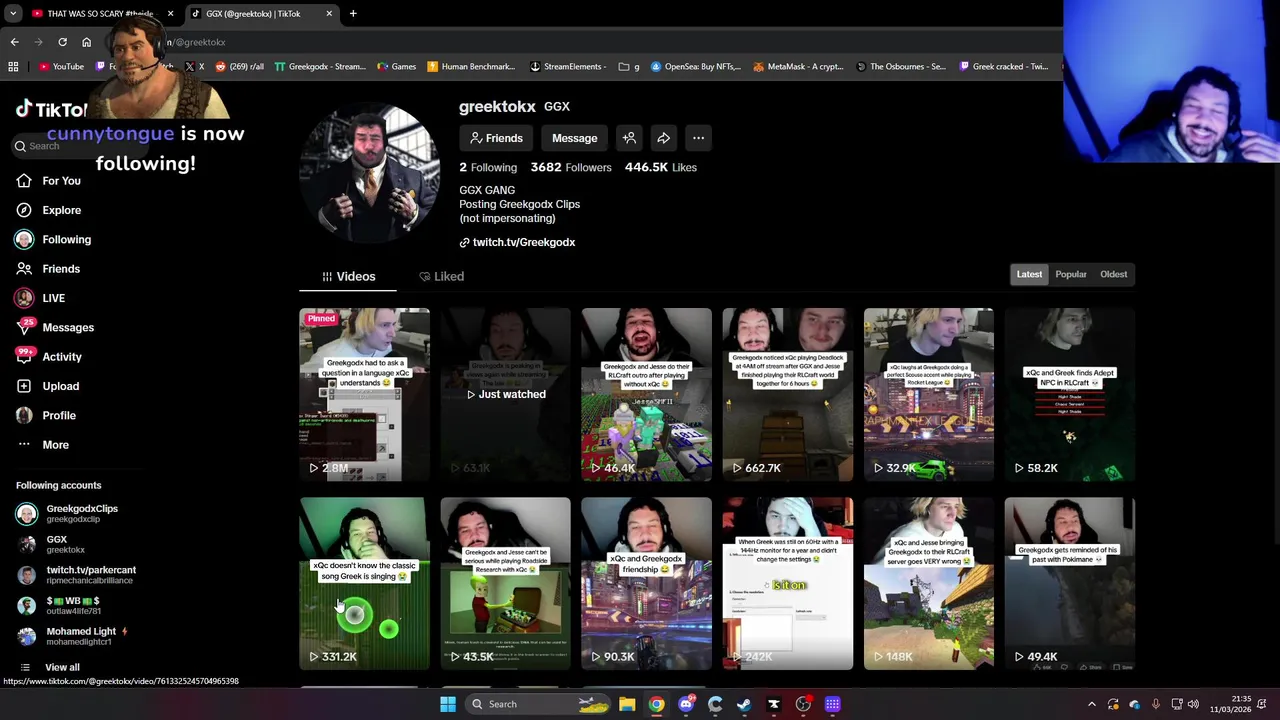Open the Windows Start menu
The width and height of the screenshot is (1280, 720).
coord(448,704)
